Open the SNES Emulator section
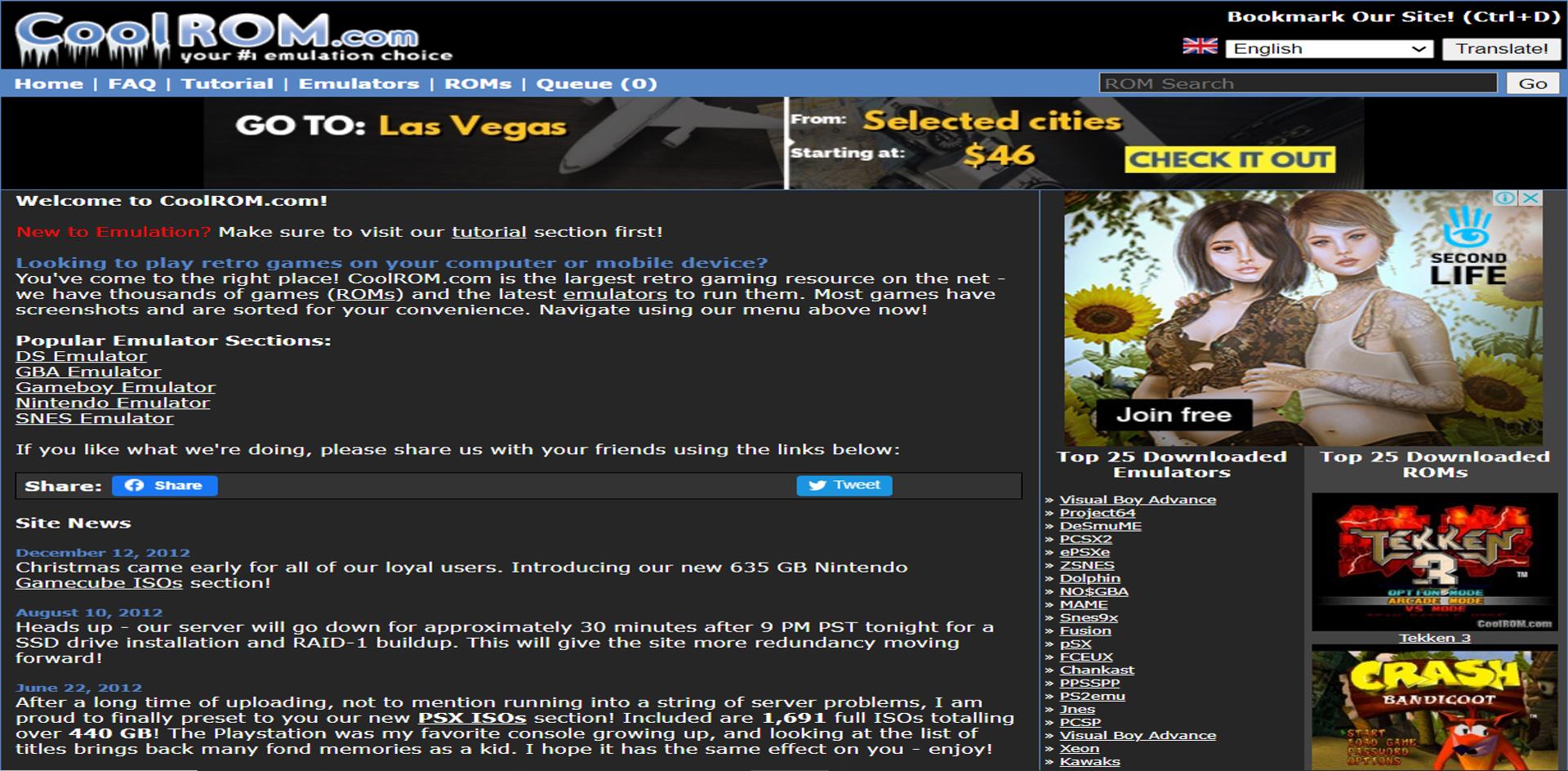1568x771 pixels. tap(94, 417)
